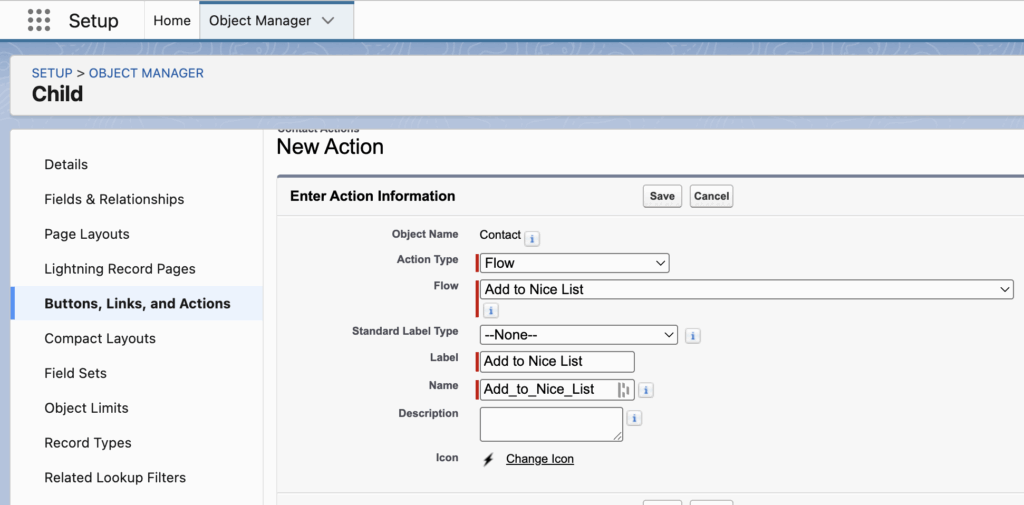Click the OBJECT MANAGER breadcrumb link
The image size is (1024, 505).
pos(146,73)
